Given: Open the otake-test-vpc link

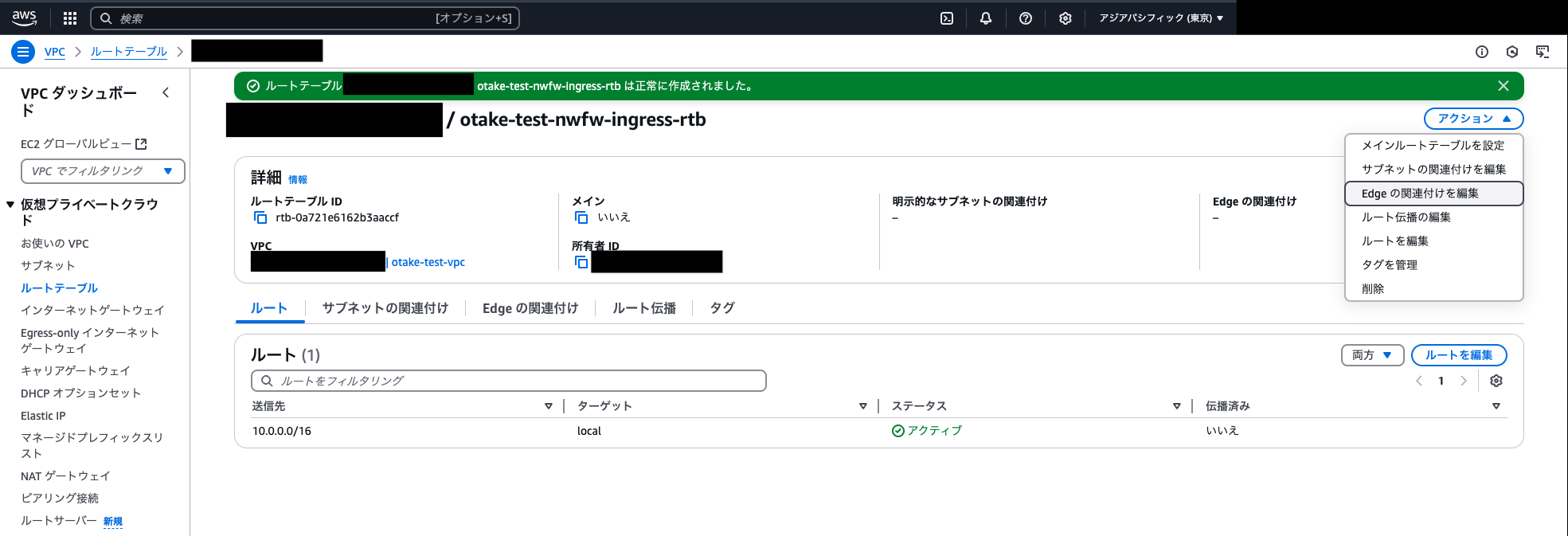Looking at the screenshot, I should (x=428, y=262).
